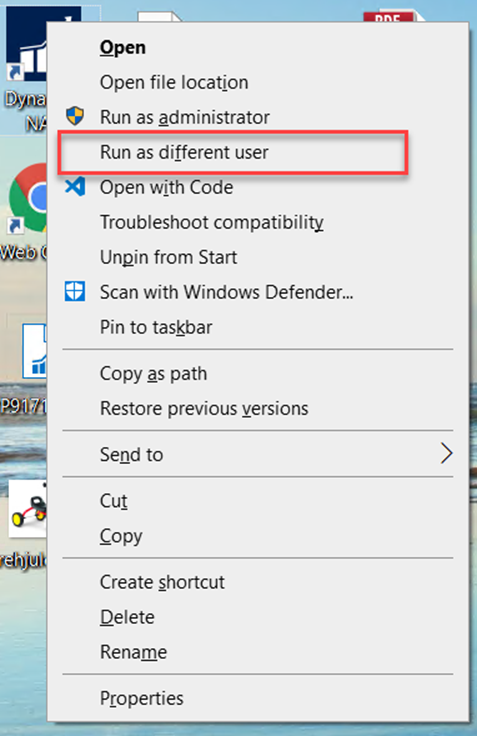The width and height of the screenshot is (477, 736).
Task: Select the go-kart image thumbnail on the desktop
Action: pos(28,509)
